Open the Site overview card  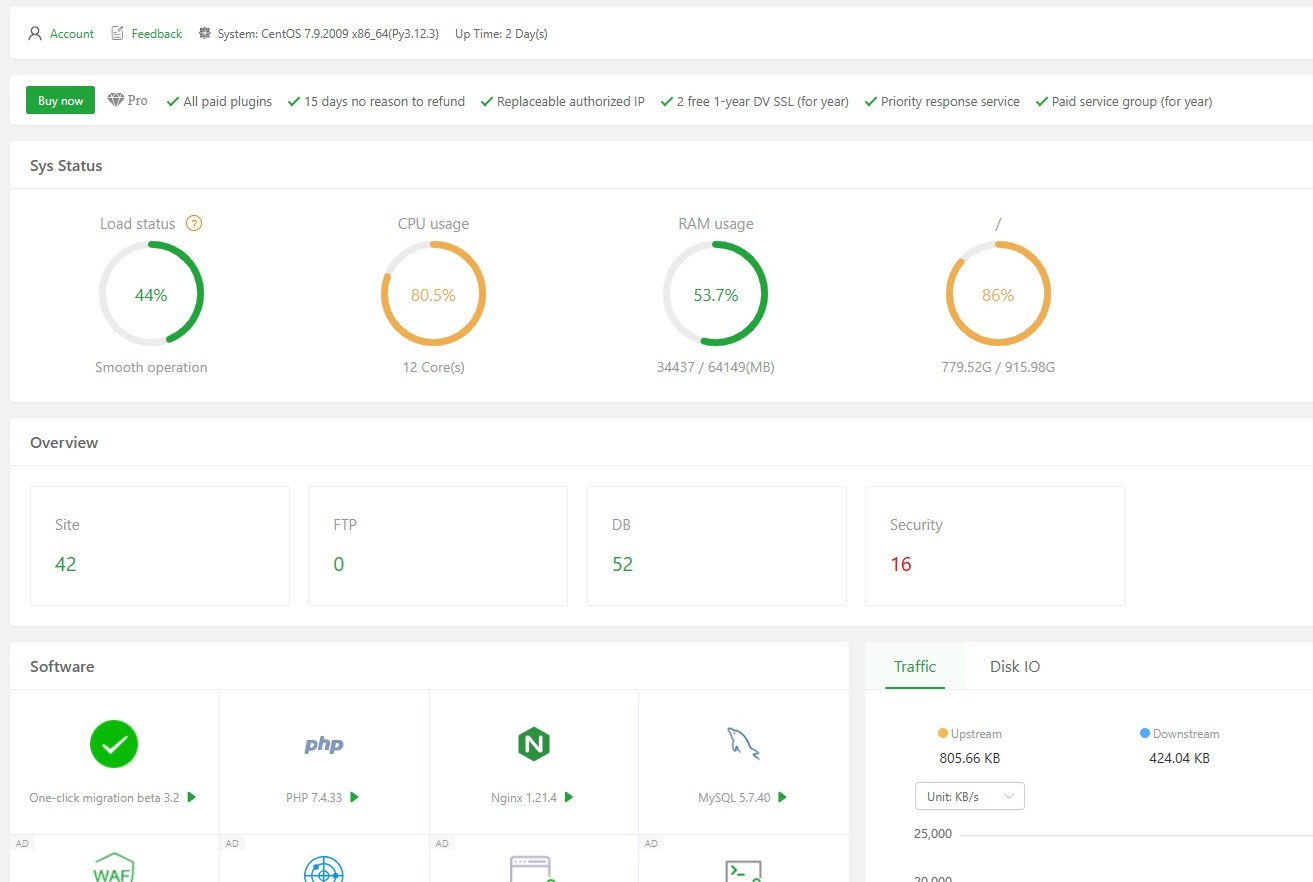pyautogui.click(x=160, y=545)
